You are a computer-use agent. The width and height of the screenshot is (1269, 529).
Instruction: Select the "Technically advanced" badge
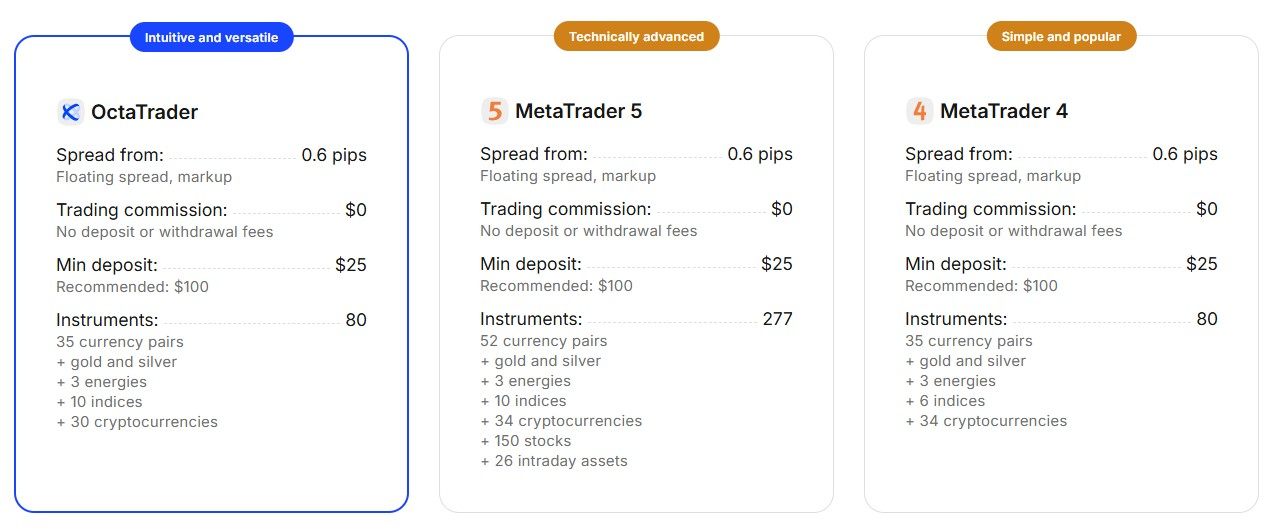(x=636, y=37)
